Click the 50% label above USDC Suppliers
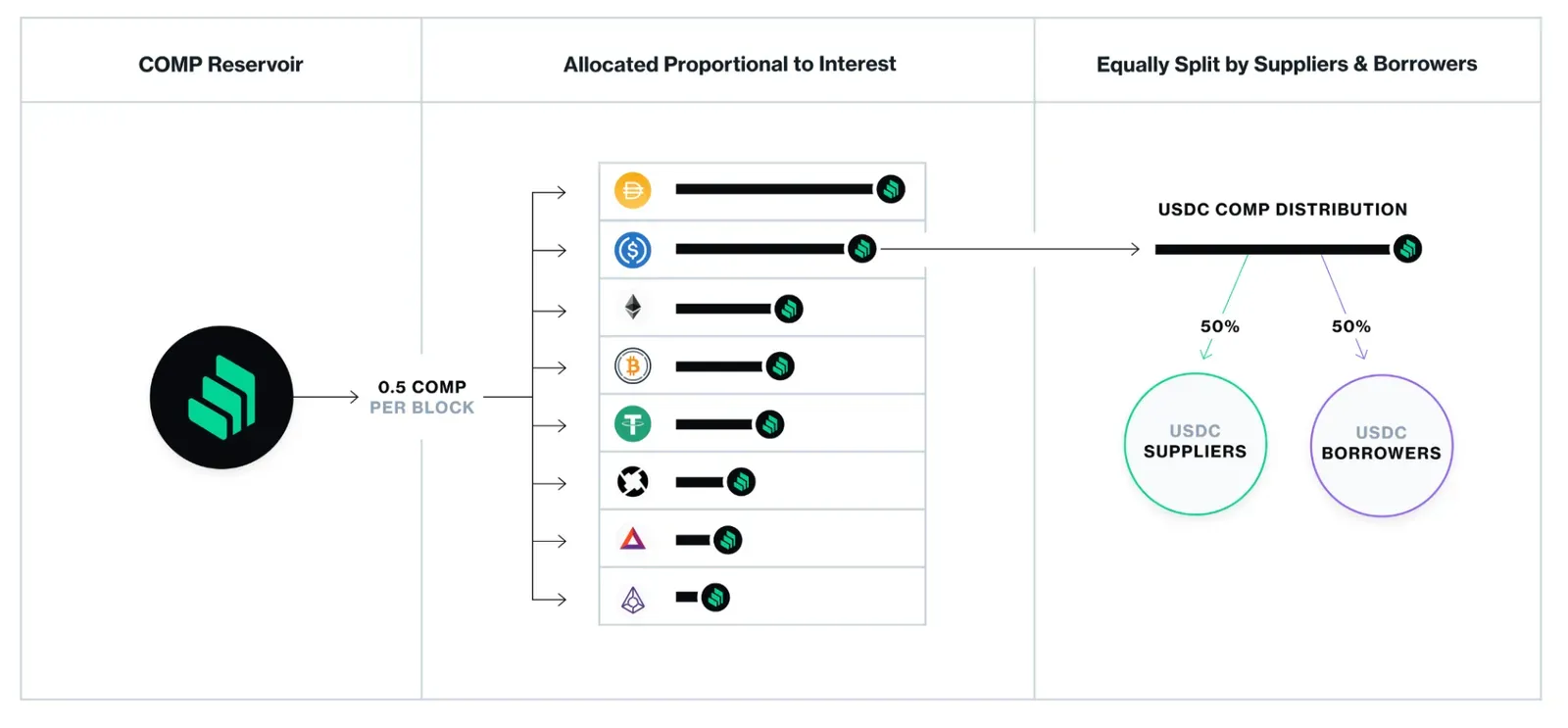The image size is (1568, 728). [x=1220, y=326]
